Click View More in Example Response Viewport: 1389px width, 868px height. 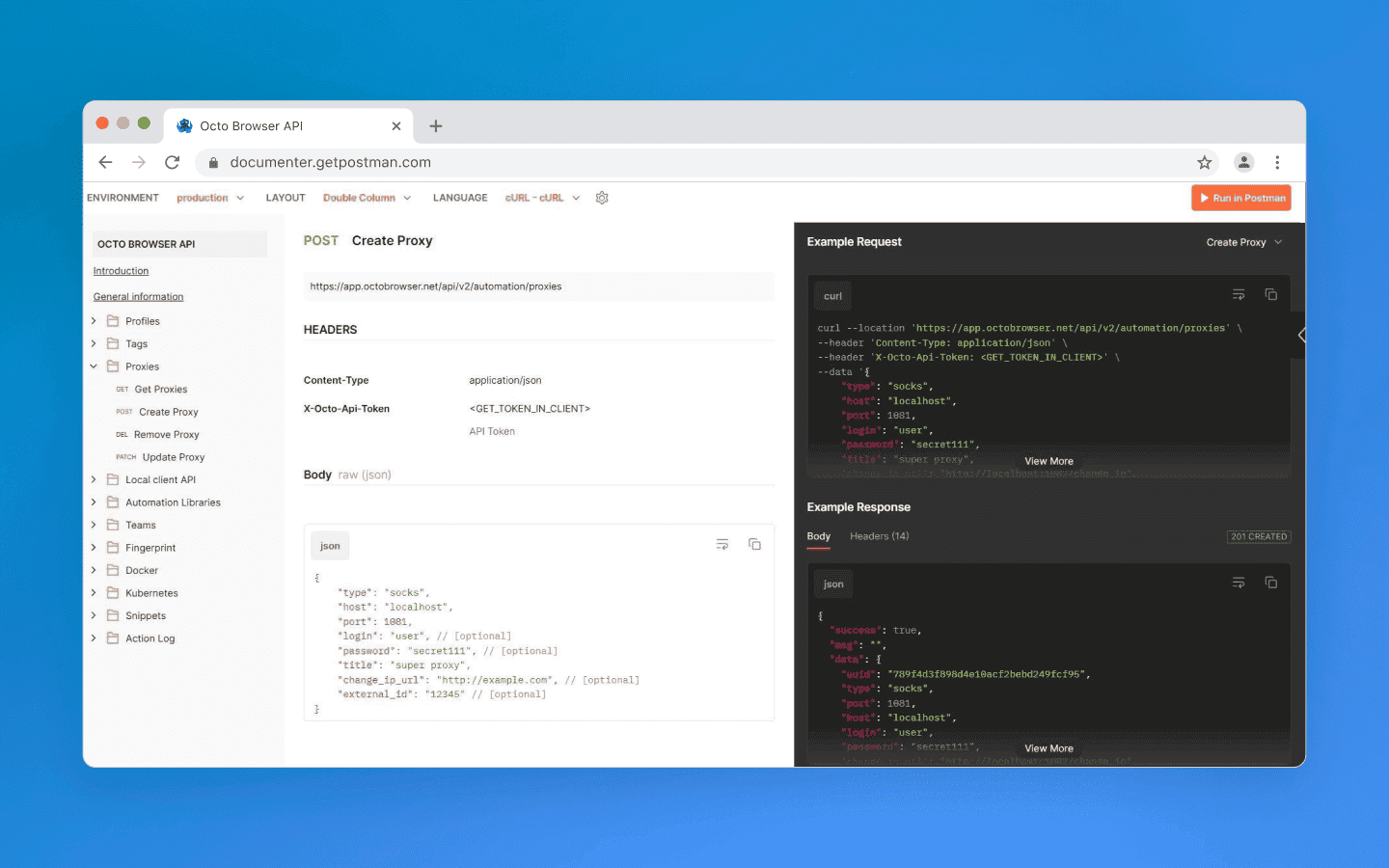1049,748
